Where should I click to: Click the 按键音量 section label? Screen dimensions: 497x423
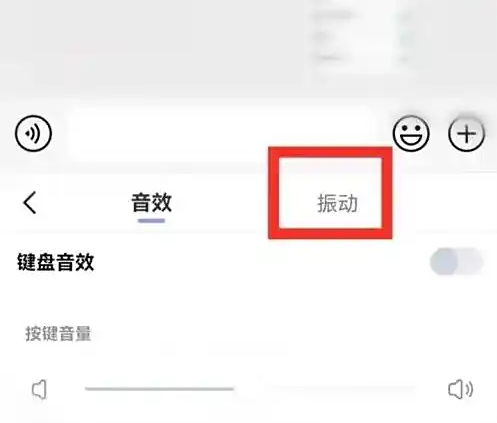tap(58, 333)
